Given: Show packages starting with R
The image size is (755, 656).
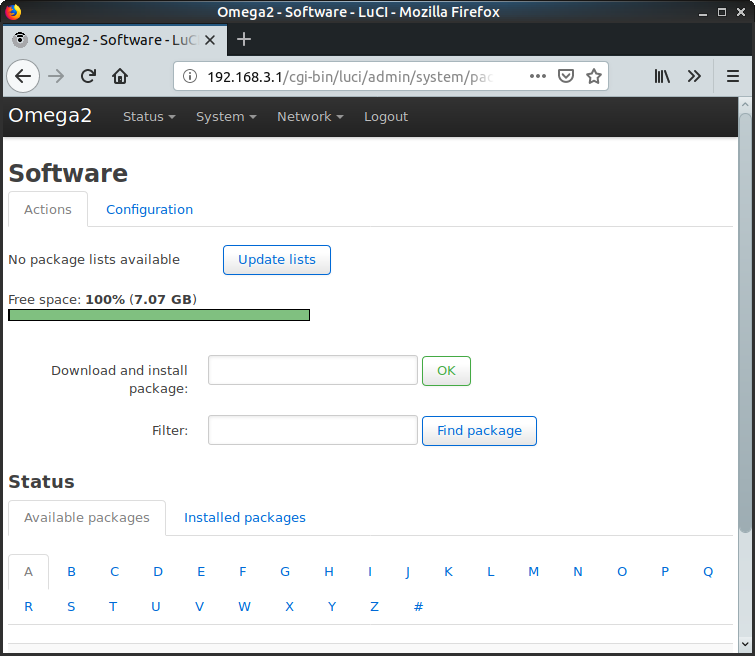Looking at the screenshot, I should 28,607.
